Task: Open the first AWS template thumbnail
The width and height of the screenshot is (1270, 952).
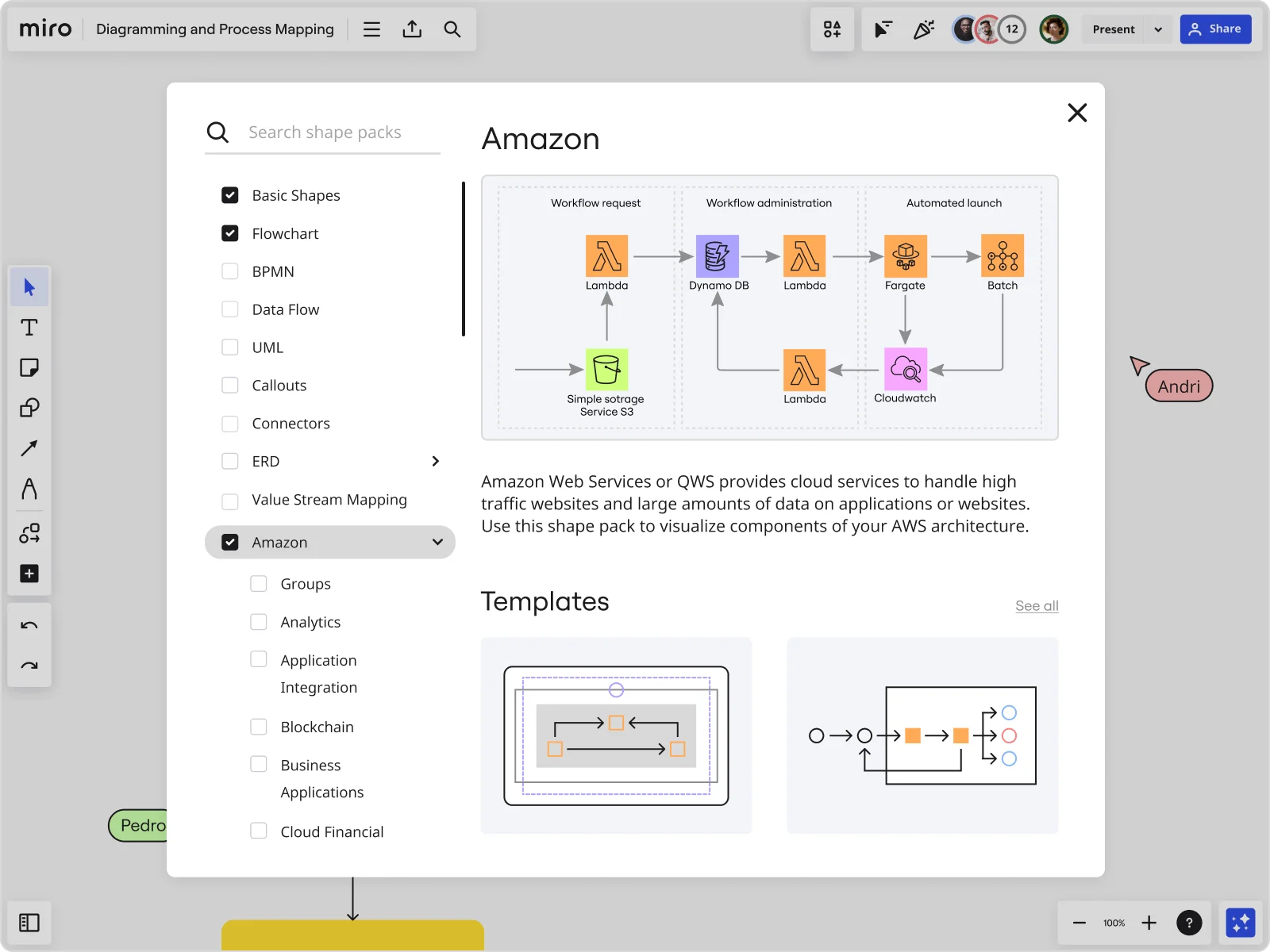Action: coord(617,735)
